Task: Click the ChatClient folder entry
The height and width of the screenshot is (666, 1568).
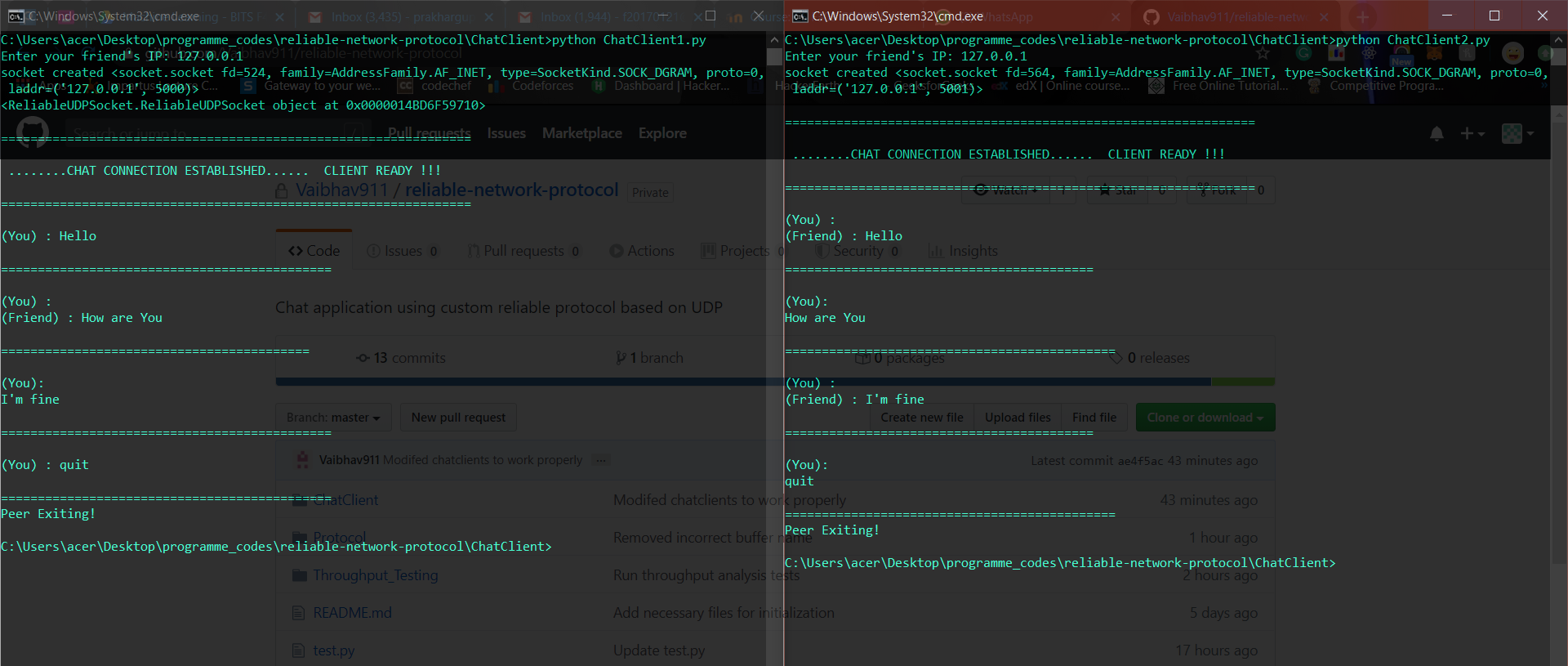Action: [345, 500]
